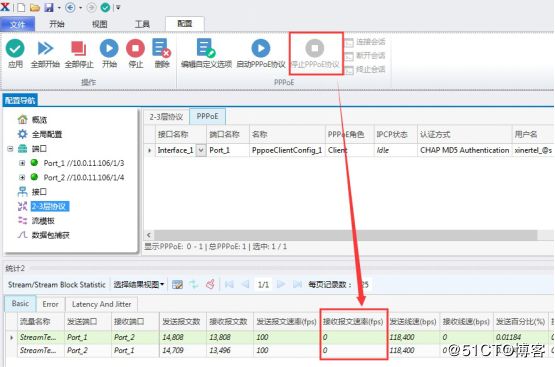Select 2-3层协议 in navigation tree
555x367 pixels.
[50, 206]
